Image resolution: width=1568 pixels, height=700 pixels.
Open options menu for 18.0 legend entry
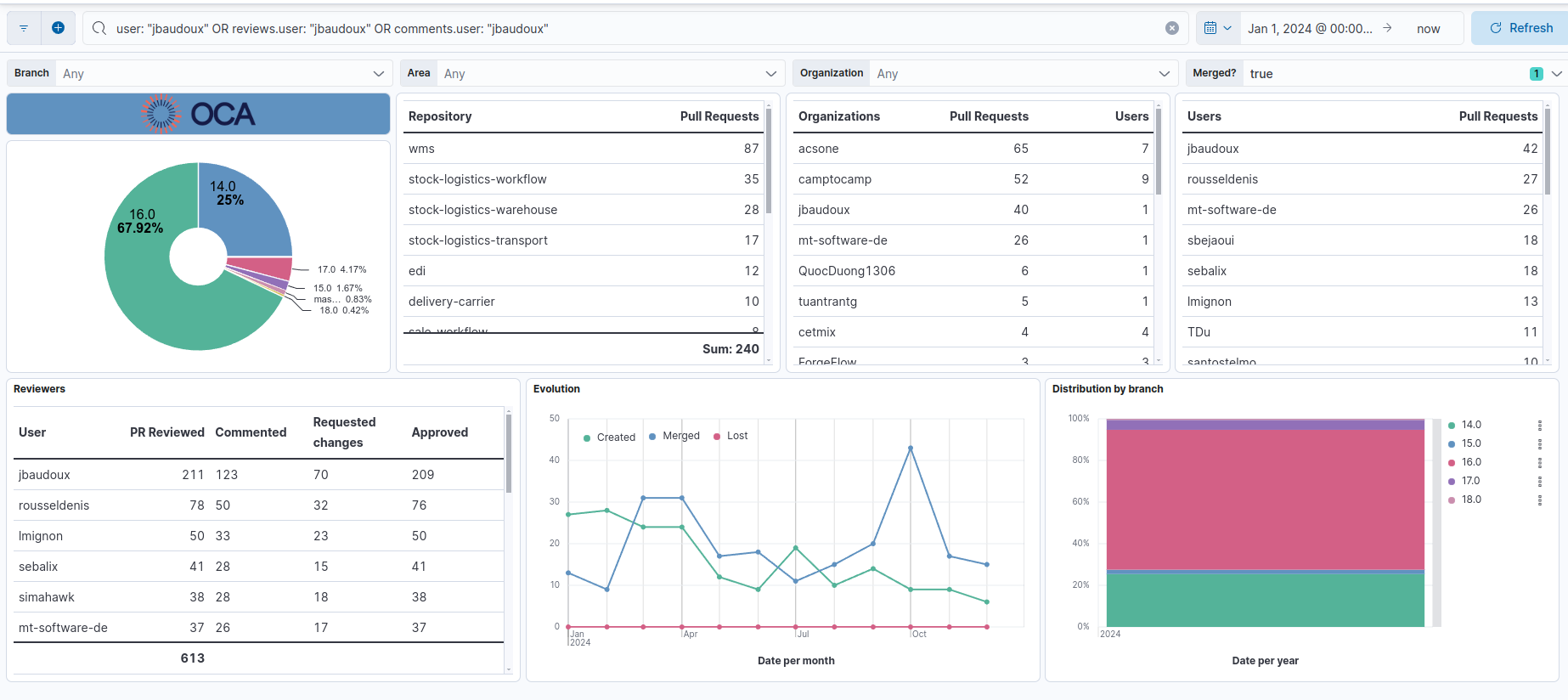[x=1539, y=500]
